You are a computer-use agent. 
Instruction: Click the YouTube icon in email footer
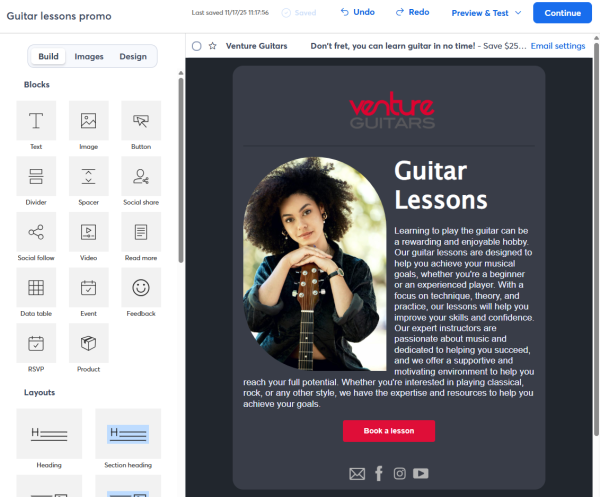421,474
